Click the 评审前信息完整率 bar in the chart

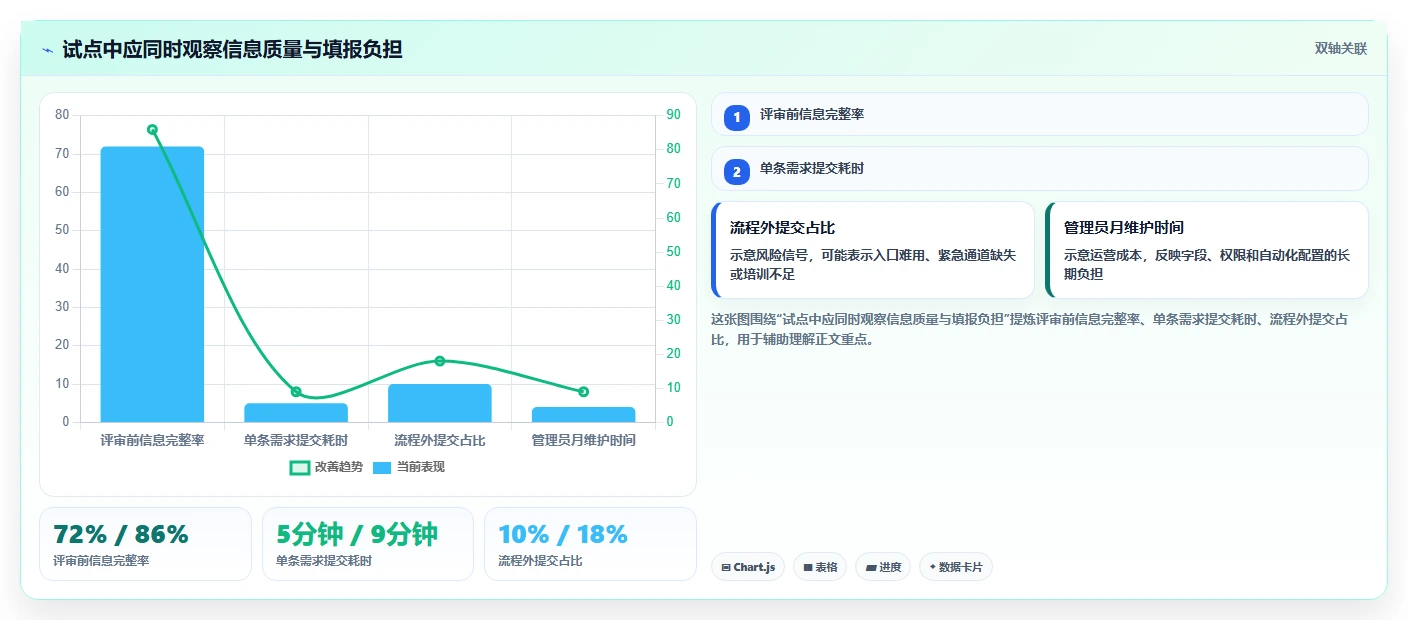coord(152,284)
